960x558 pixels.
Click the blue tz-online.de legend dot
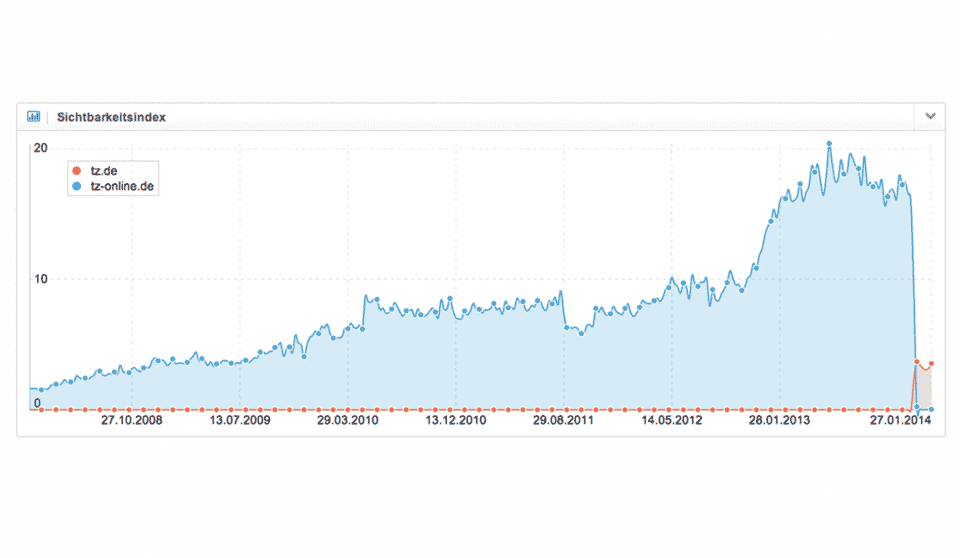(x=77, y=186)
